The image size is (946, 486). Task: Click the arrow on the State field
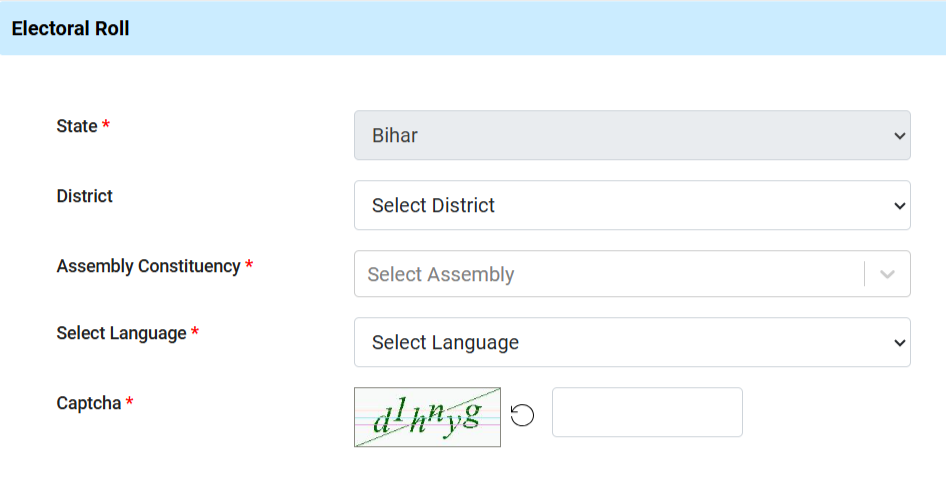pos(900,136)
